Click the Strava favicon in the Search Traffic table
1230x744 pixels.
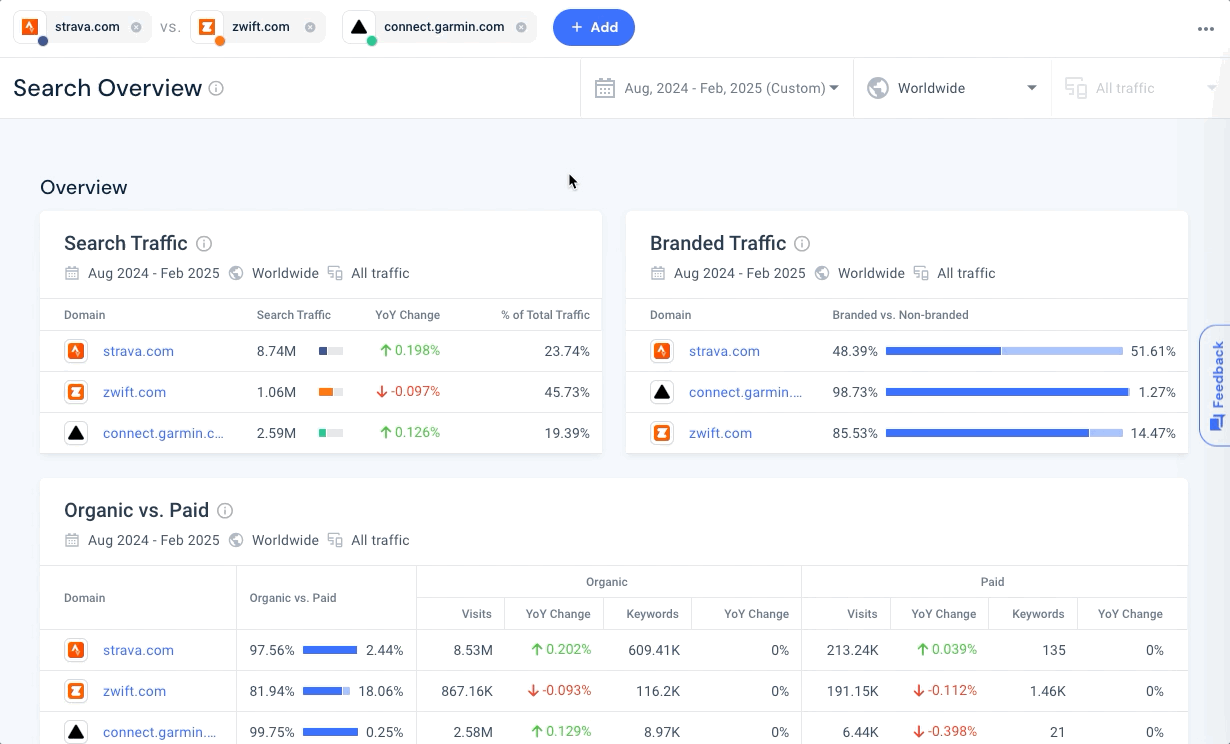pyautogui.click(x=76, y=351)
